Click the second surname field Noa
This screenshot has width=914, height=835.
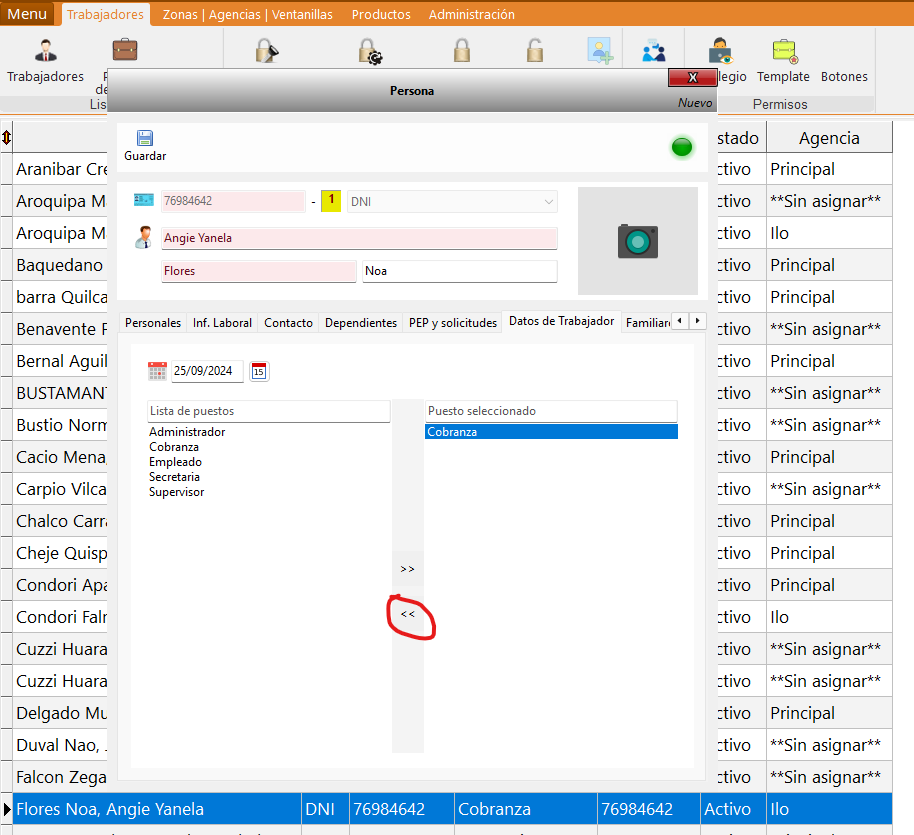(x=459, y=271)
